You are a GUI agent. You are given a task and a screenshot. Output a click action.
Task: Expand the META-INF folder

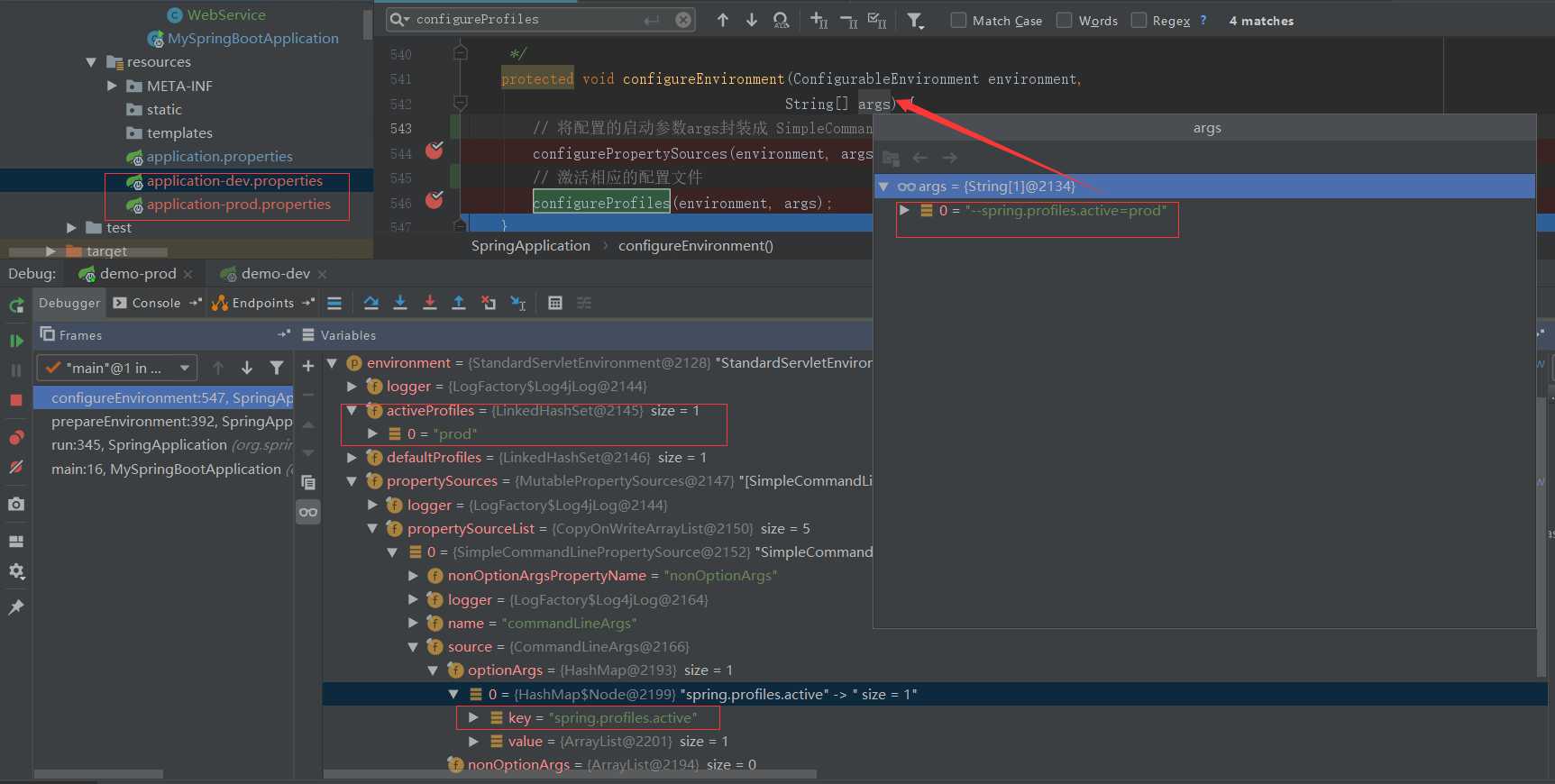click(x=112, y=86)
